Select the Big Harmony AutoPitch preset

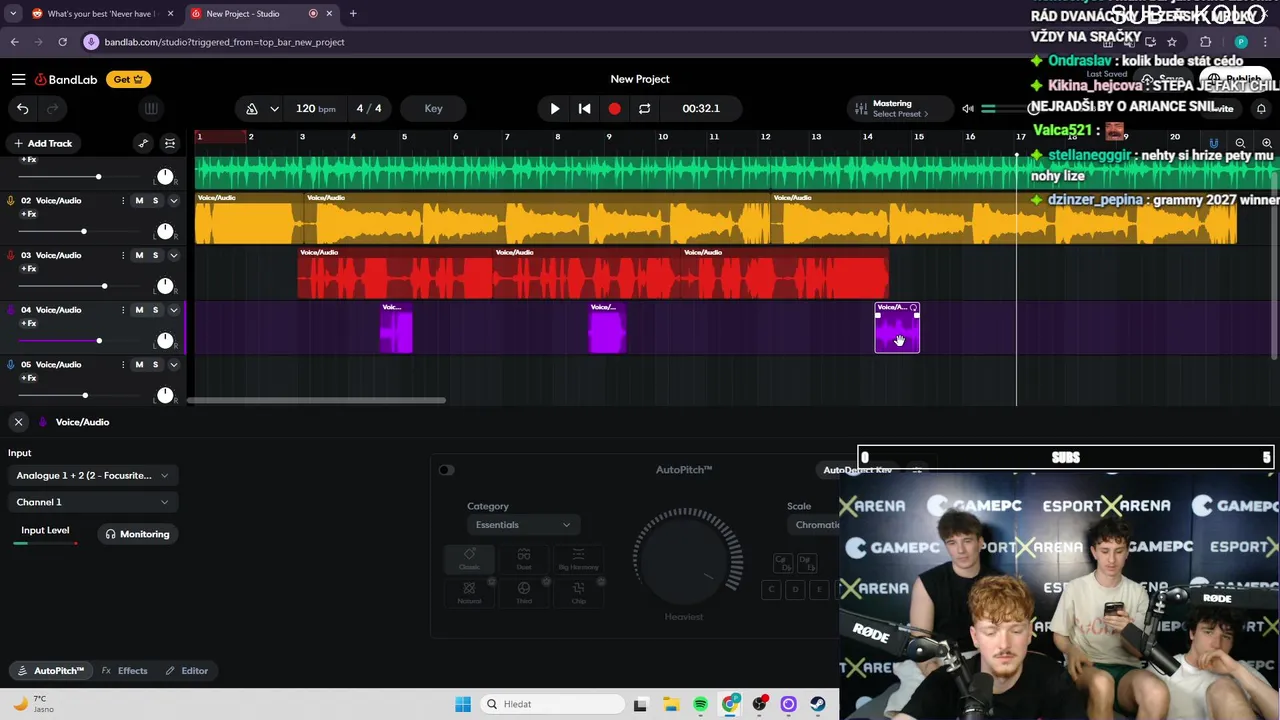[578, 559]
